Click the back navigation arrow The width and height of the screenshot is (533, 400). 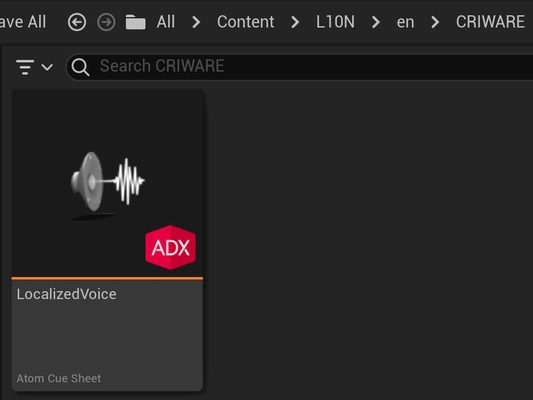[x=77, y=22]
